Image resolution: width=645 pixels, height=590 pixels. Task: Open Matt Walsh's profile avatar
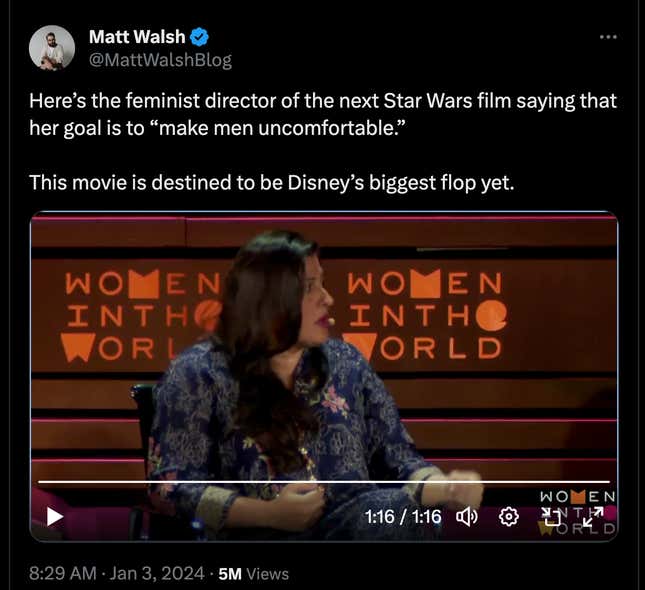click(52, 48)
